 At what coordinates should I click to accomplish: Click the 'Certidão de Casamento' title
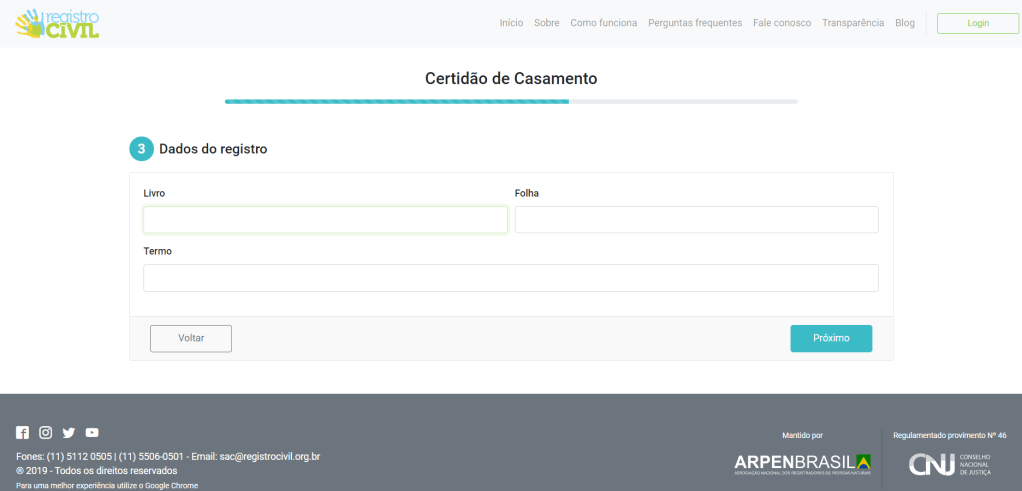[511, 79]
